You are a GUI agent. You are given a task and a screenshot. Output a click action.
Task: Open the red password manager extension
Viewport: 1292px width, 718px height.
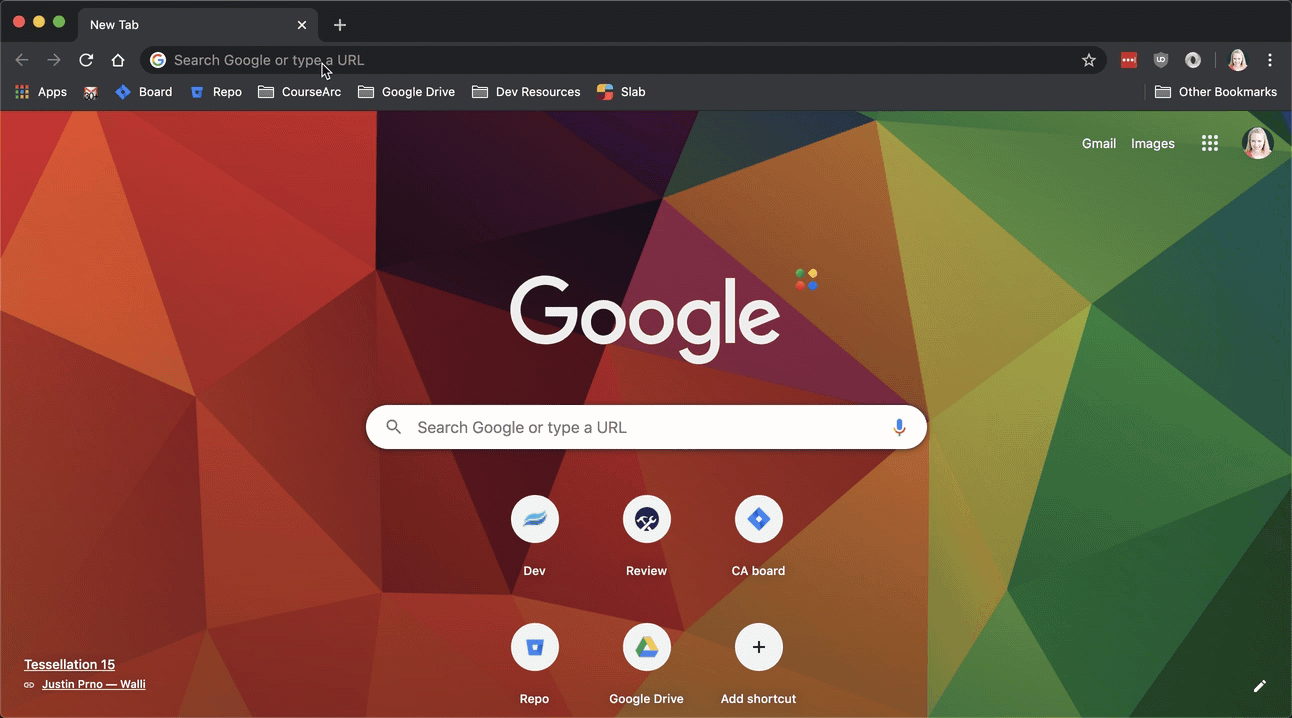[1129, 60]
